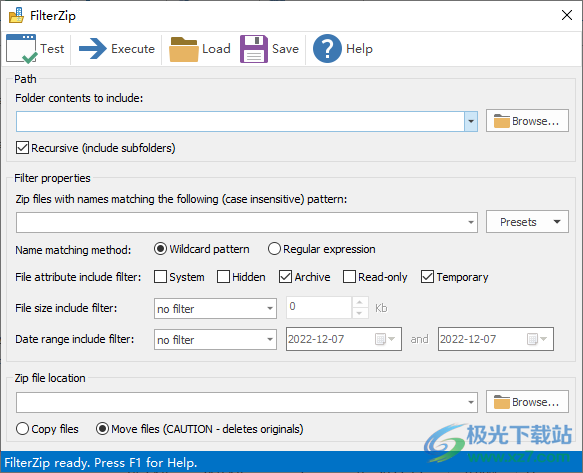The width and height of the screenshot is (583, 473).
Task: Close the FilterZip window
Action: pyautogui.click(x=567, y=15)
